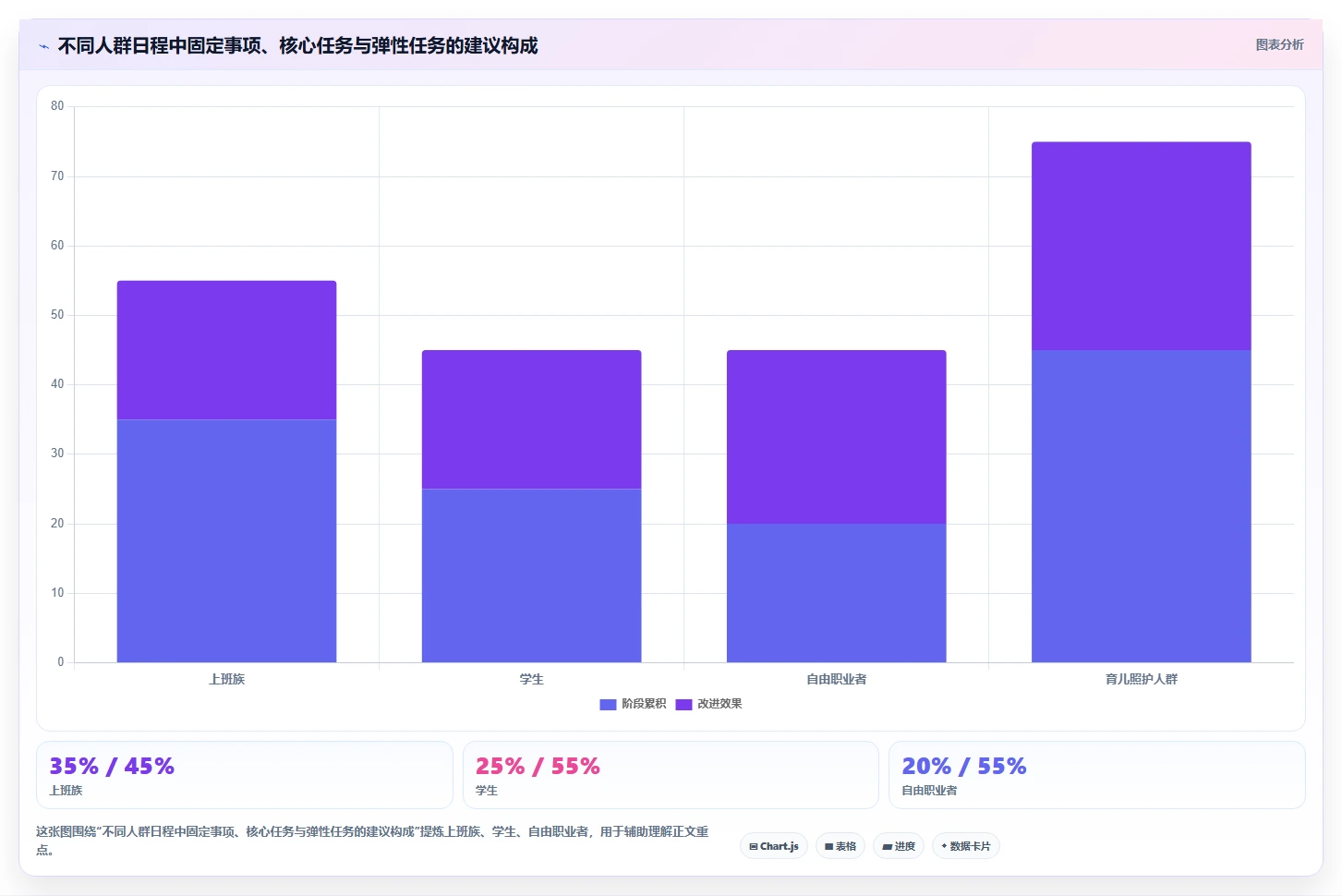Click the y-axis value 60
Screen dimensions: 1342x896
point(57,246)
